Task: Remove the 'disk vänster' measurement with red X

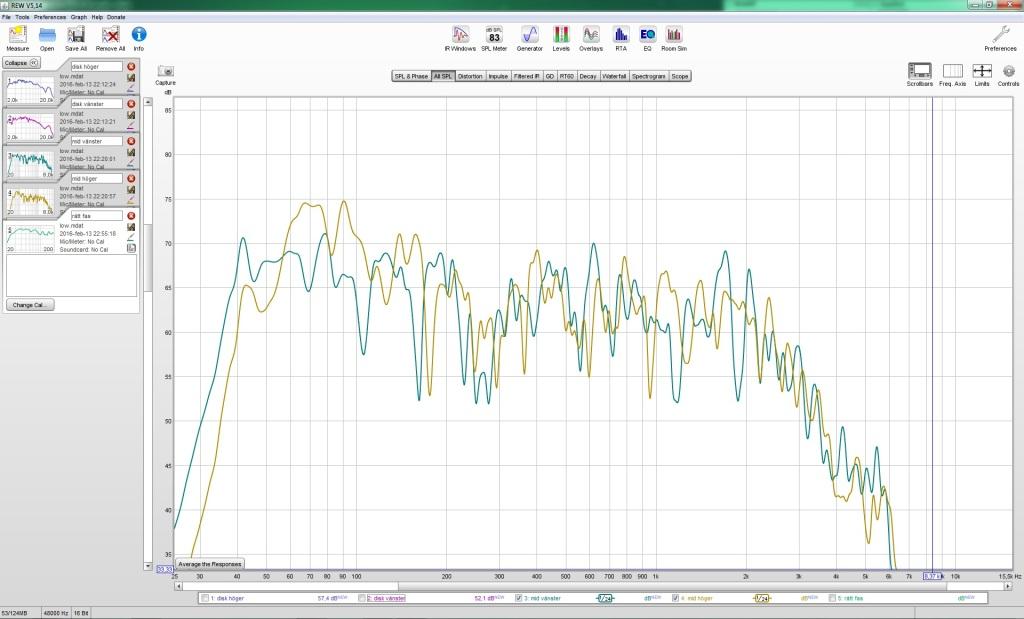Action: click(x=131, y=104)
